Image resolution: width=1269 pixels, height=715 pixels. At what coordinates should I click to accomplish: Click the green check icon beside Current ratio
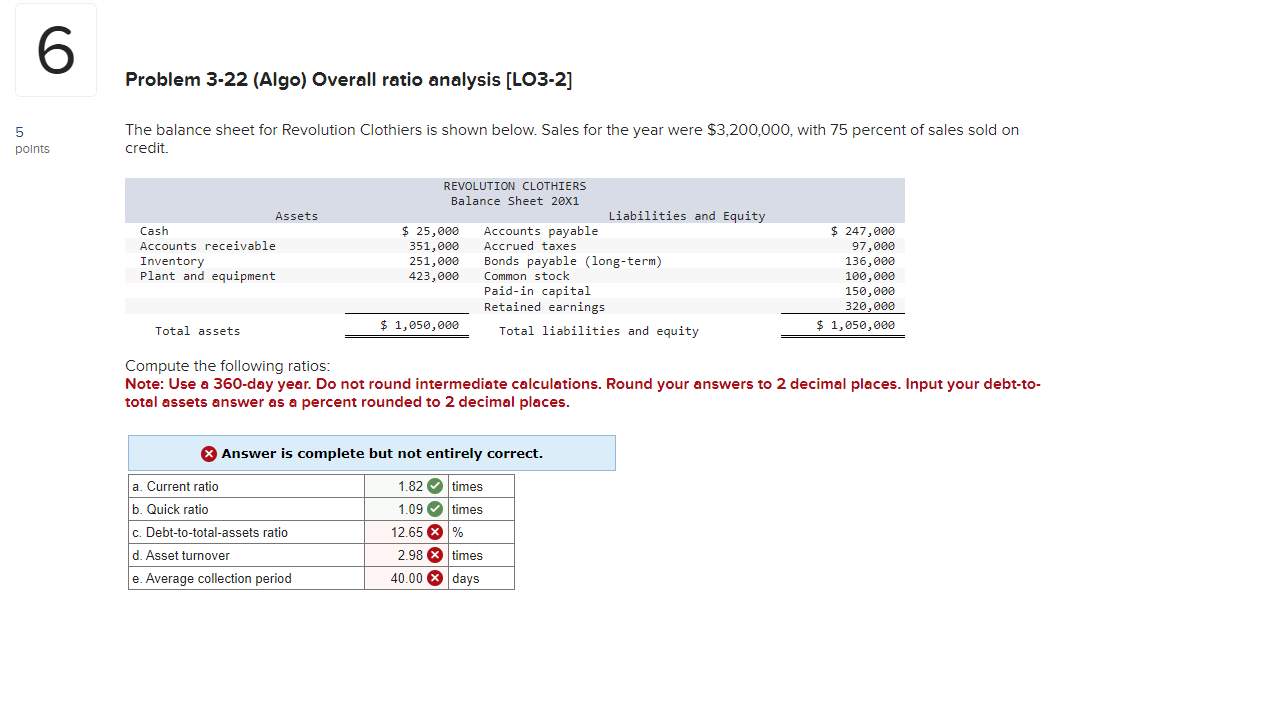coord(435,486)
